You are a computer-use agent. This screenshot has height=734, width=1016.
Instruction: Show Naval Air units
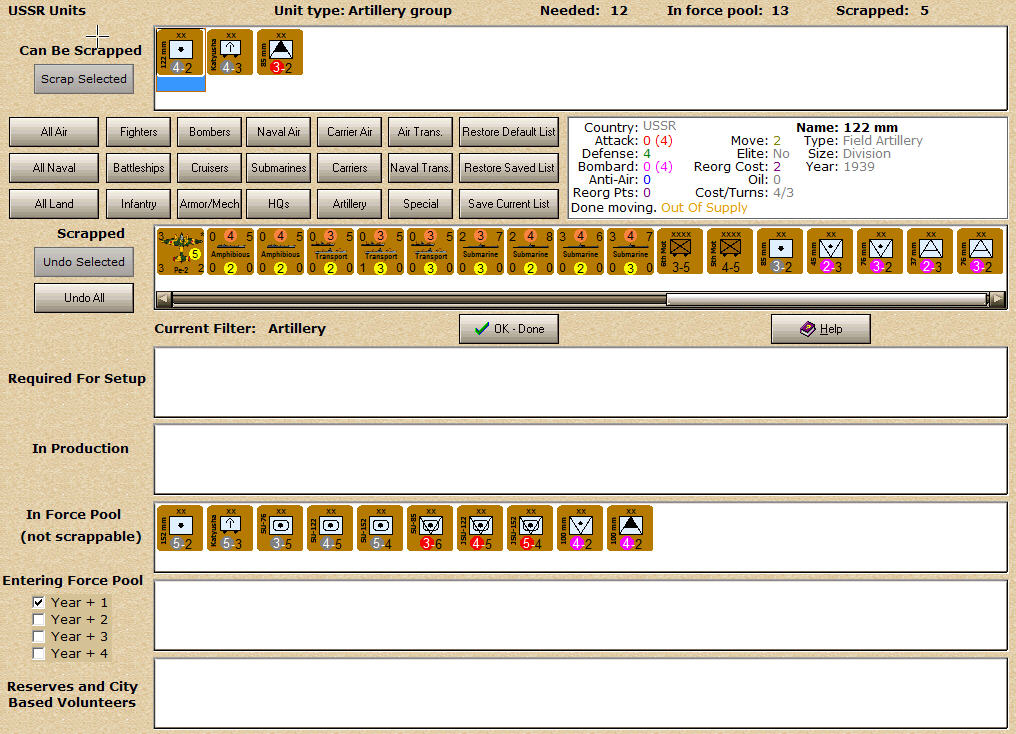coord(279,132)
